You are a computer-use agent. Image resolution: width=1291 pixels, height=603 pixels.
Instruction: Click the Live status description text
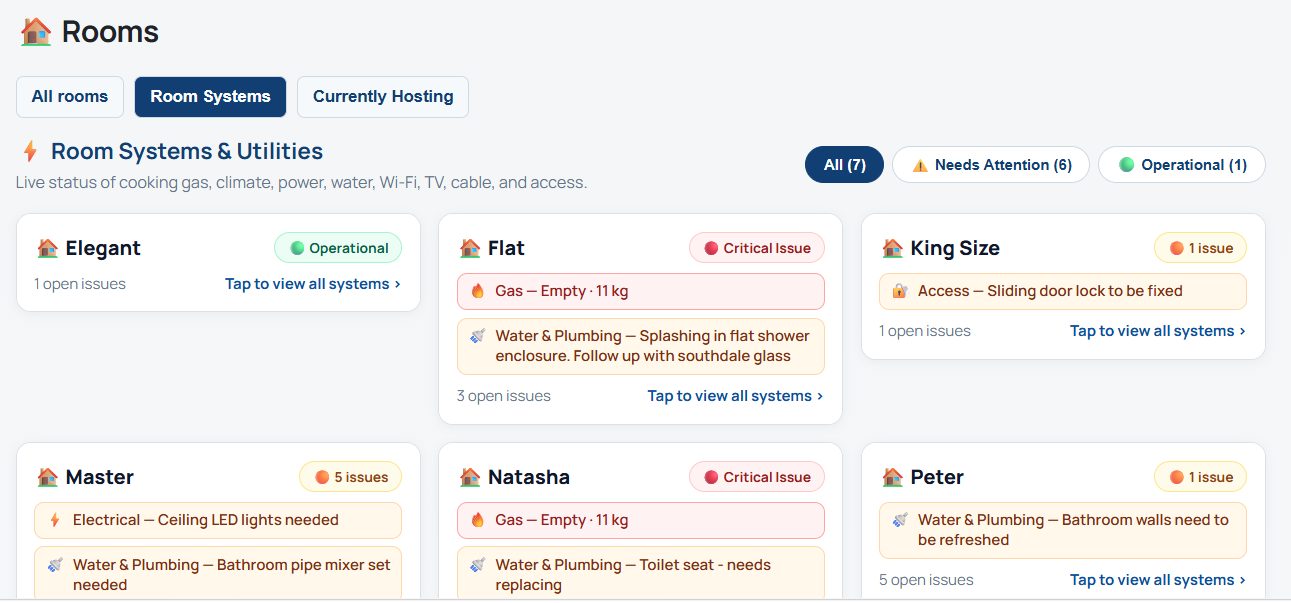coord(301,183)
